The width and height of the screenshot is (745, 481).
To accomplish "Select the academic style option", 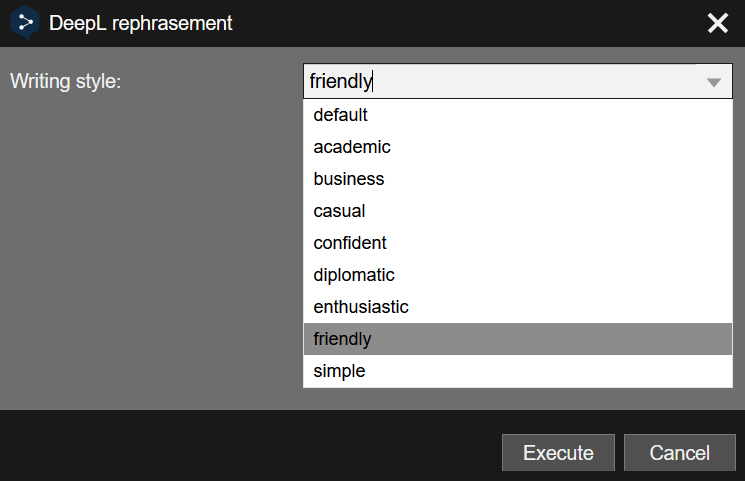I will (x=518, y=147).
